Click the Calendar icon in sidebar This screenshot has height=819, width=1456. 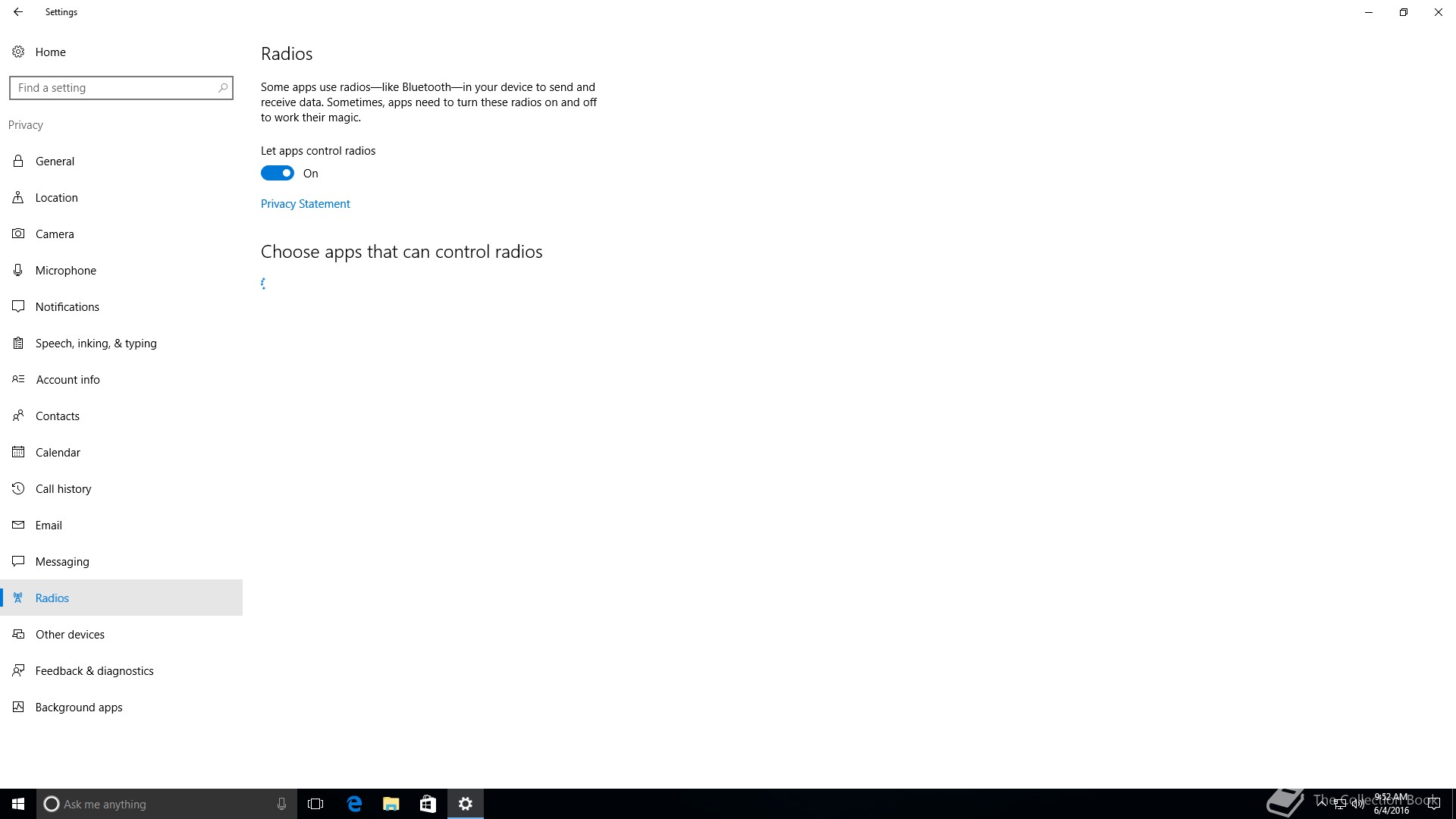pos(18,453)
